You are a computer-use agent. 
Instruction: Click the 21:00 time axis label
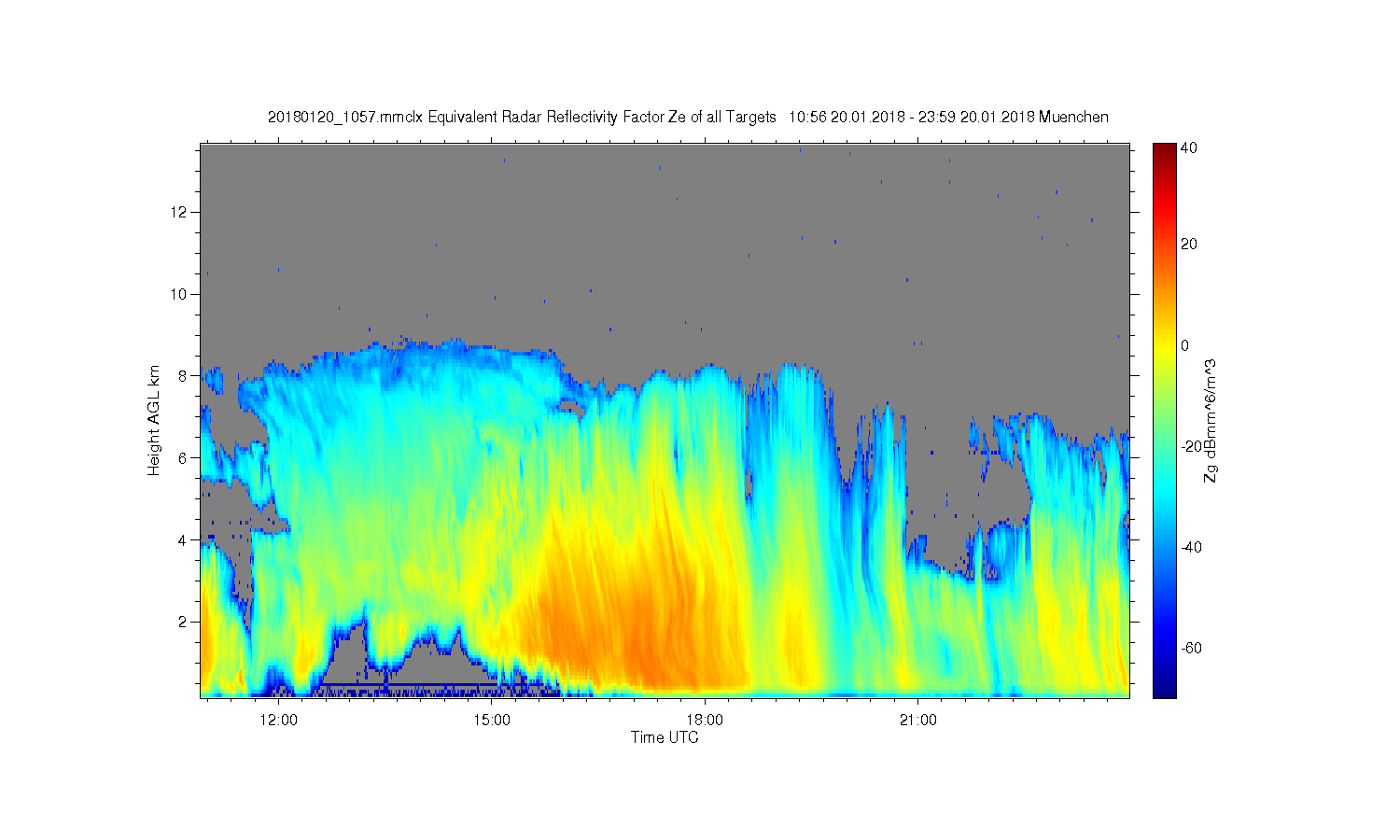pos(918,720)
